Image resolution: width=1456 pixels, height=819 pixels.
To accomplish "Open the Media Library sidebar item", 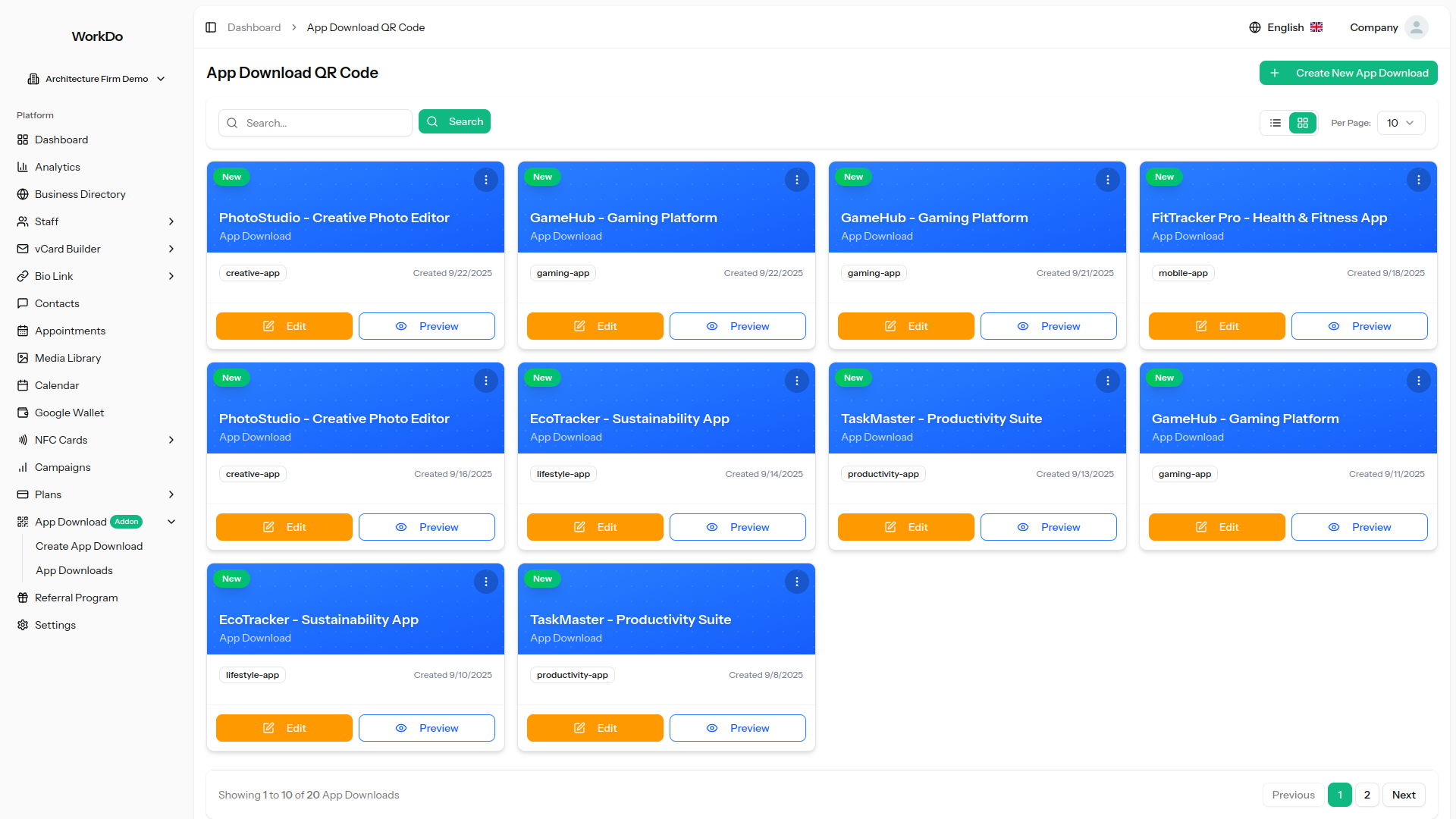I will click(x=67, y=358).
